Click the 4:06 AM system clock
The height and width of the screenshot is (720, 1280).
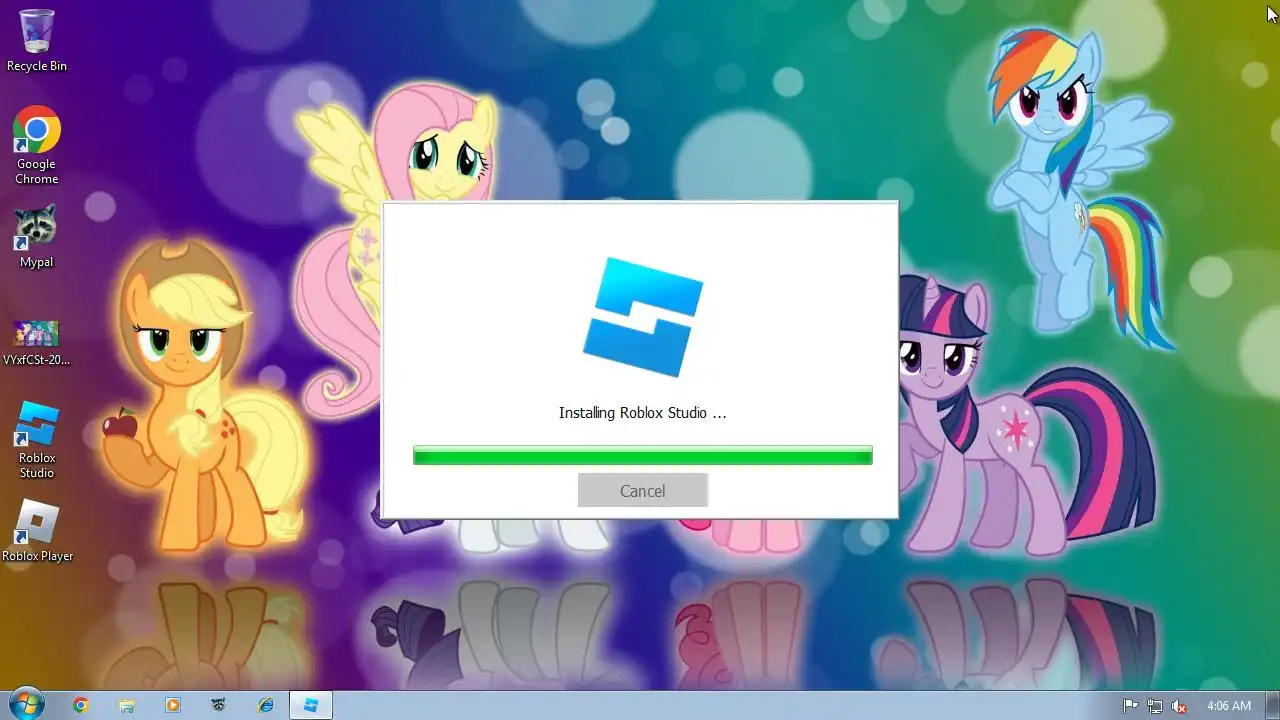click(x=1229, y=706)
